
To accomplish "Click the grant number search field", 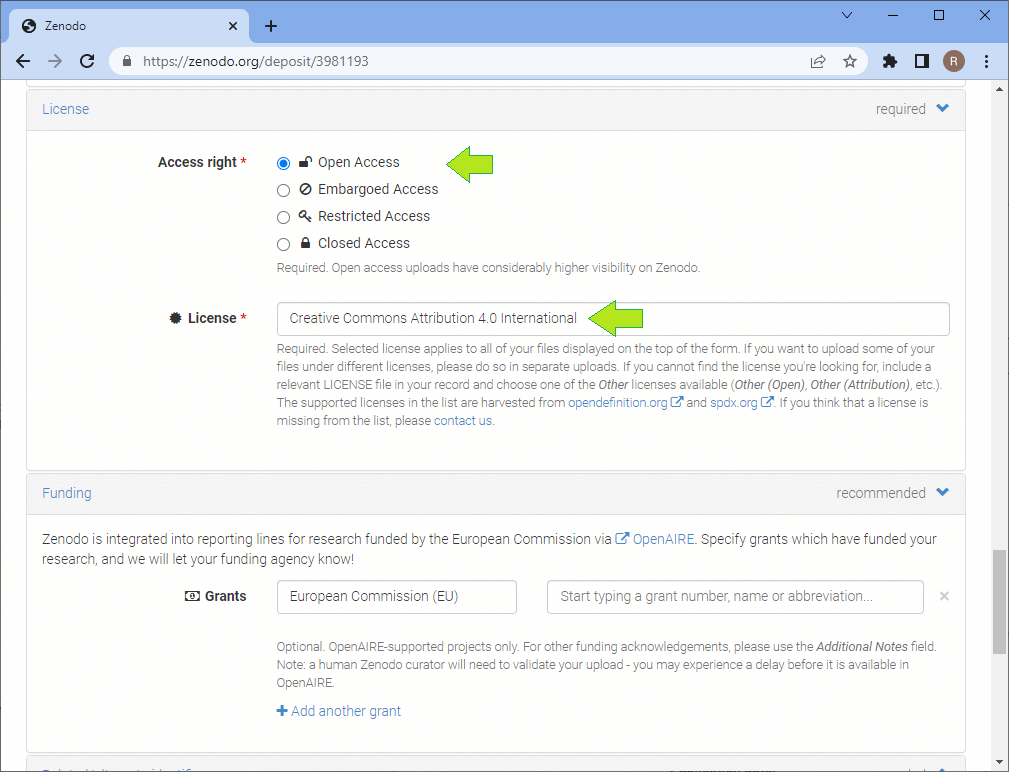I will click(x=735, y=597).
